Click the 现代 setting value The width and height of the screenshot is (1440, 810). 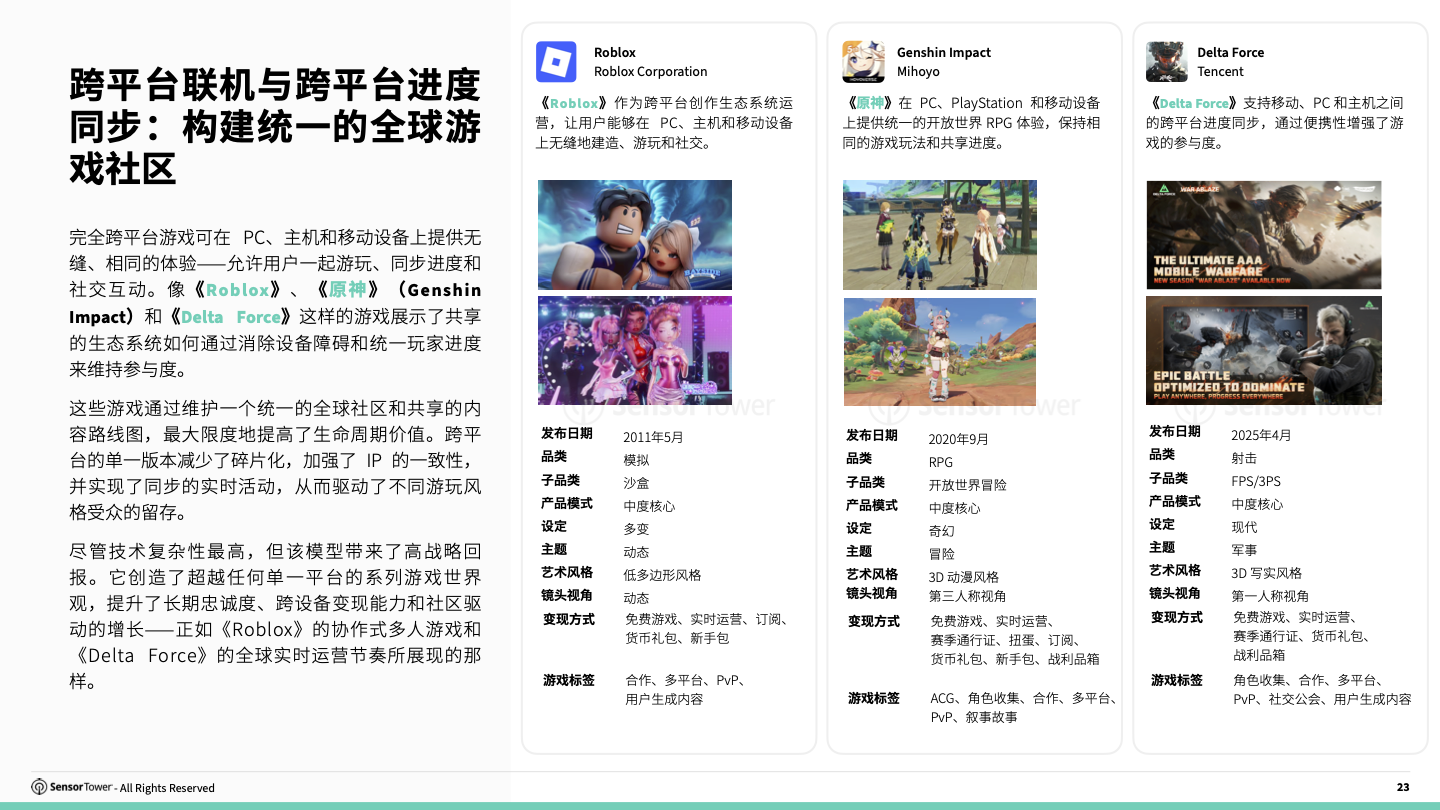[1244, 527]
